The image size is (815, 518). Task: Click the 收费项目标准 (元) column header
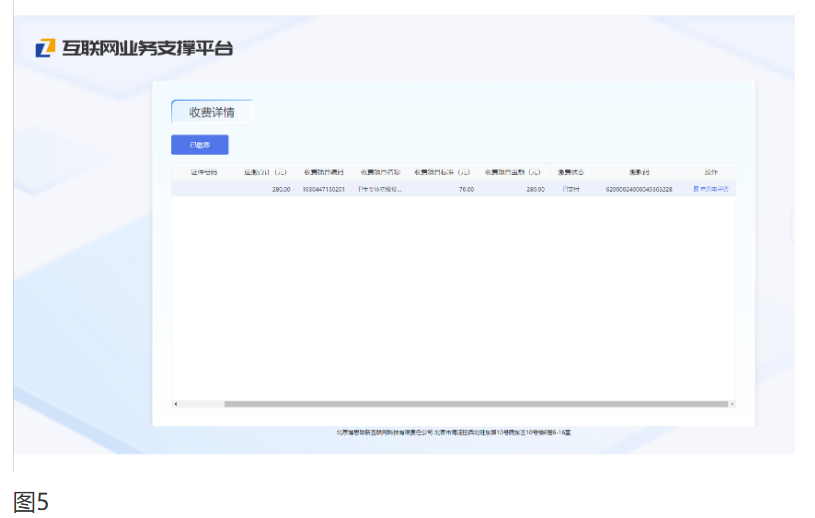(x=442, y=172)
